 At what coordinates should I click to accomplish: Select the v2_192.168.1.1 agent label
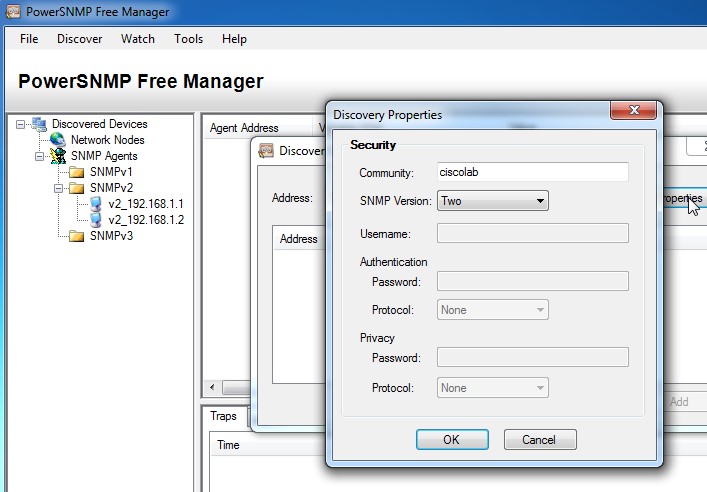146,204
